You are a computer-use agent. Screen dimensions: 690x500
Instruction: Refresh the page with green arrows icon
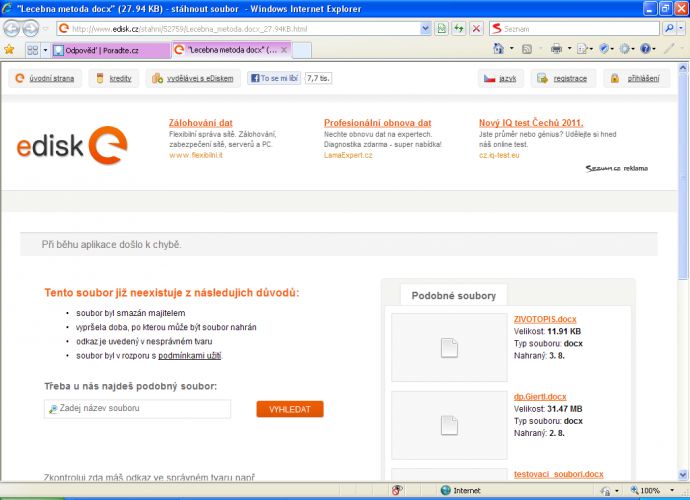[x=459, y=29]
